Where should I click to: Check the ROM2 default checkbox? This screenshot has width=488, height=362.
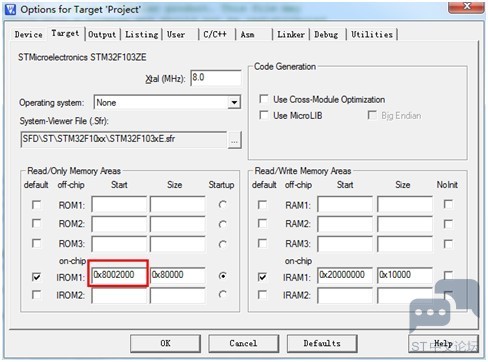click(36, 223)
